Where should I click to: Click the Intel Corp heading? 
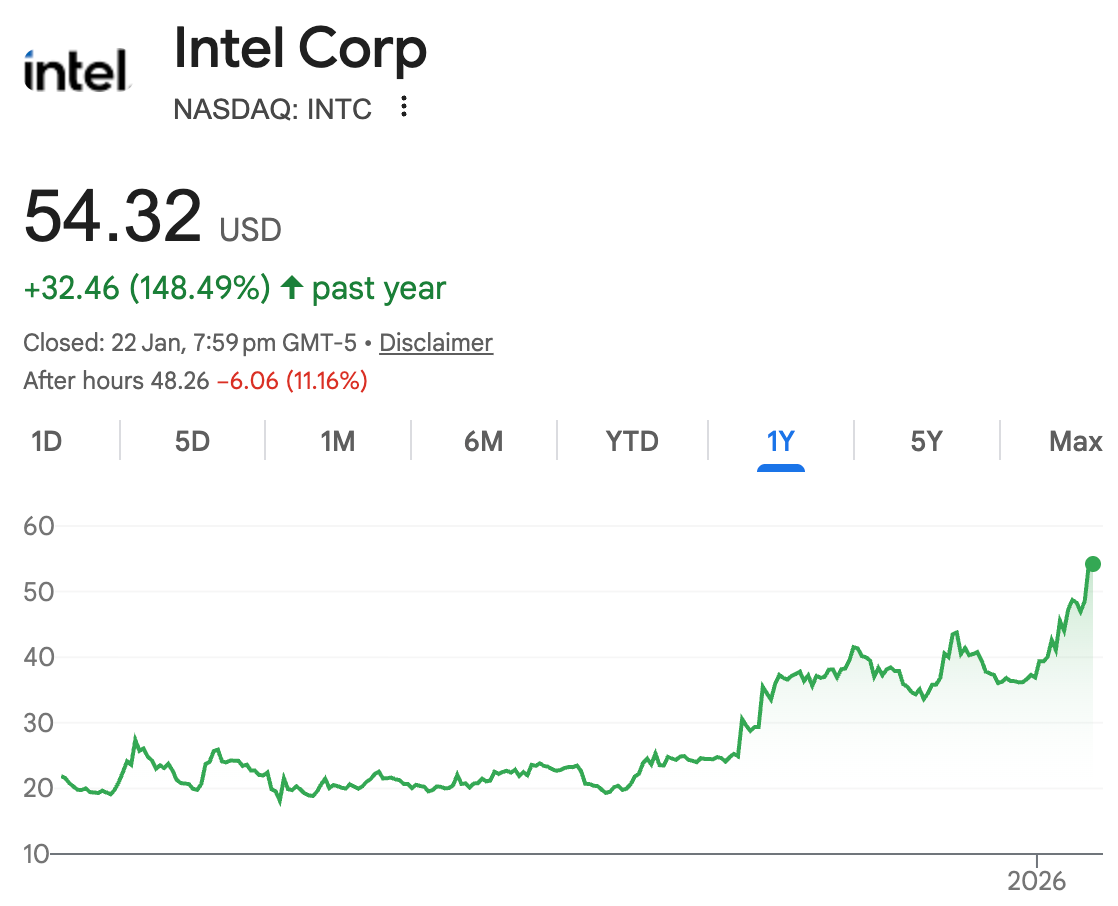[300, 48]
